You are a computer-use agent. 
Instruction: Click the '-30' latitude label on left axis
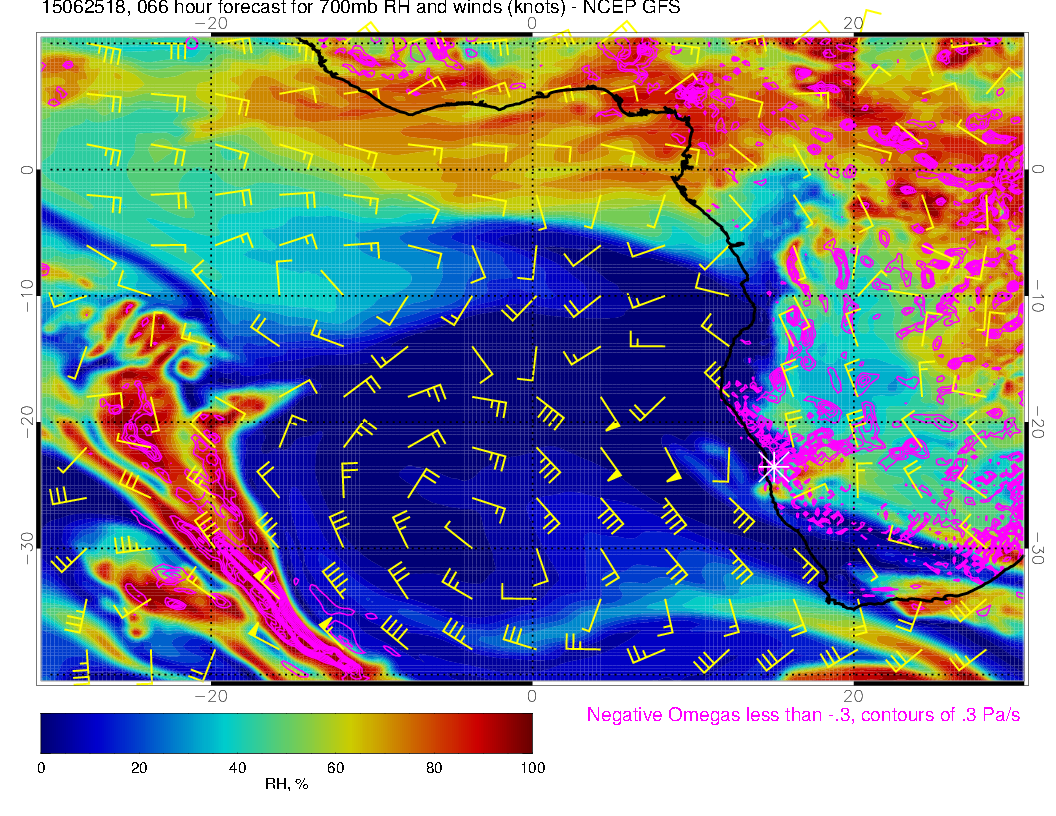point(26,548)
